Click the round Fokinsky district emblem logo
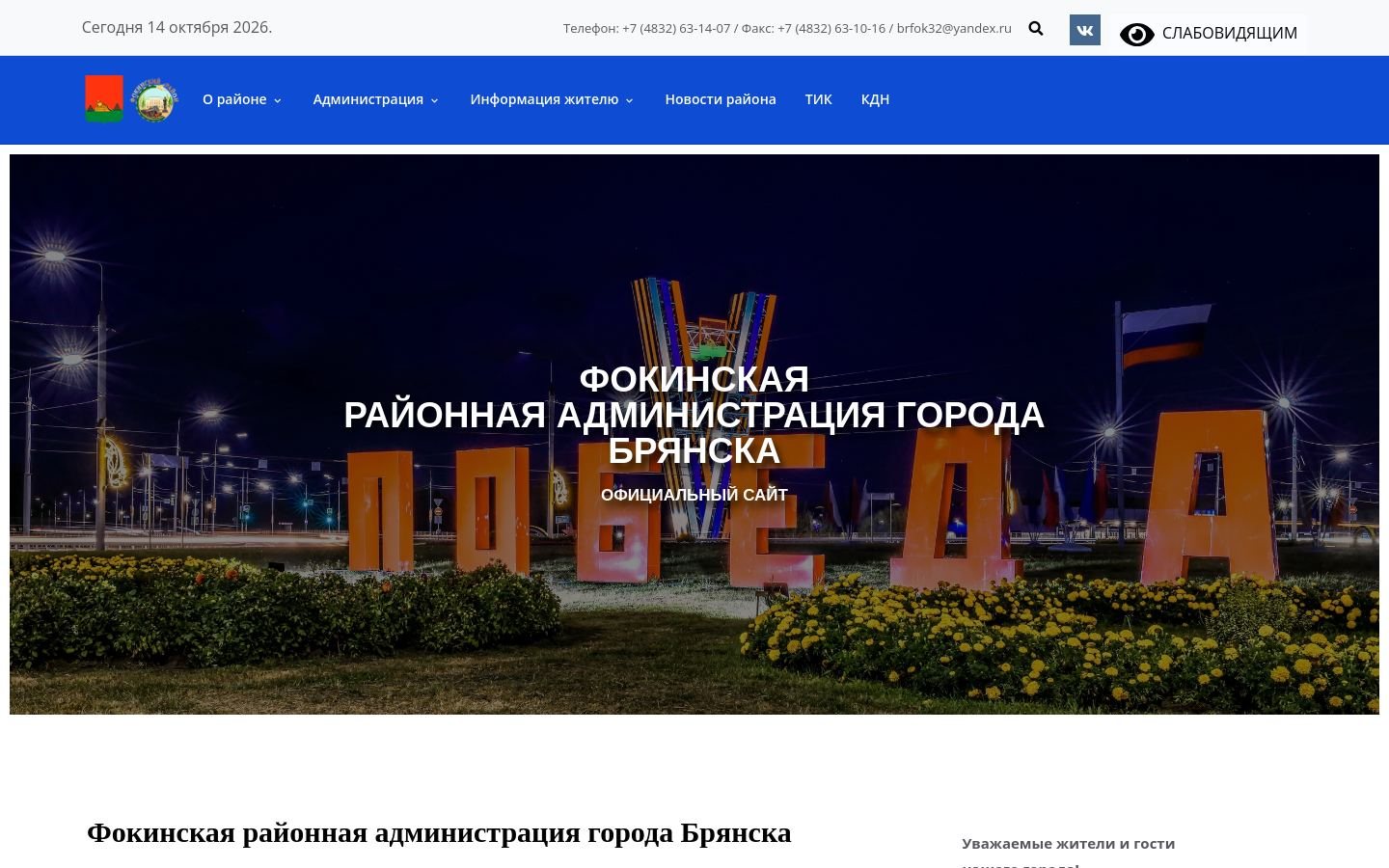The height and width of the screenshot is (868, 1389). point(154,100)
